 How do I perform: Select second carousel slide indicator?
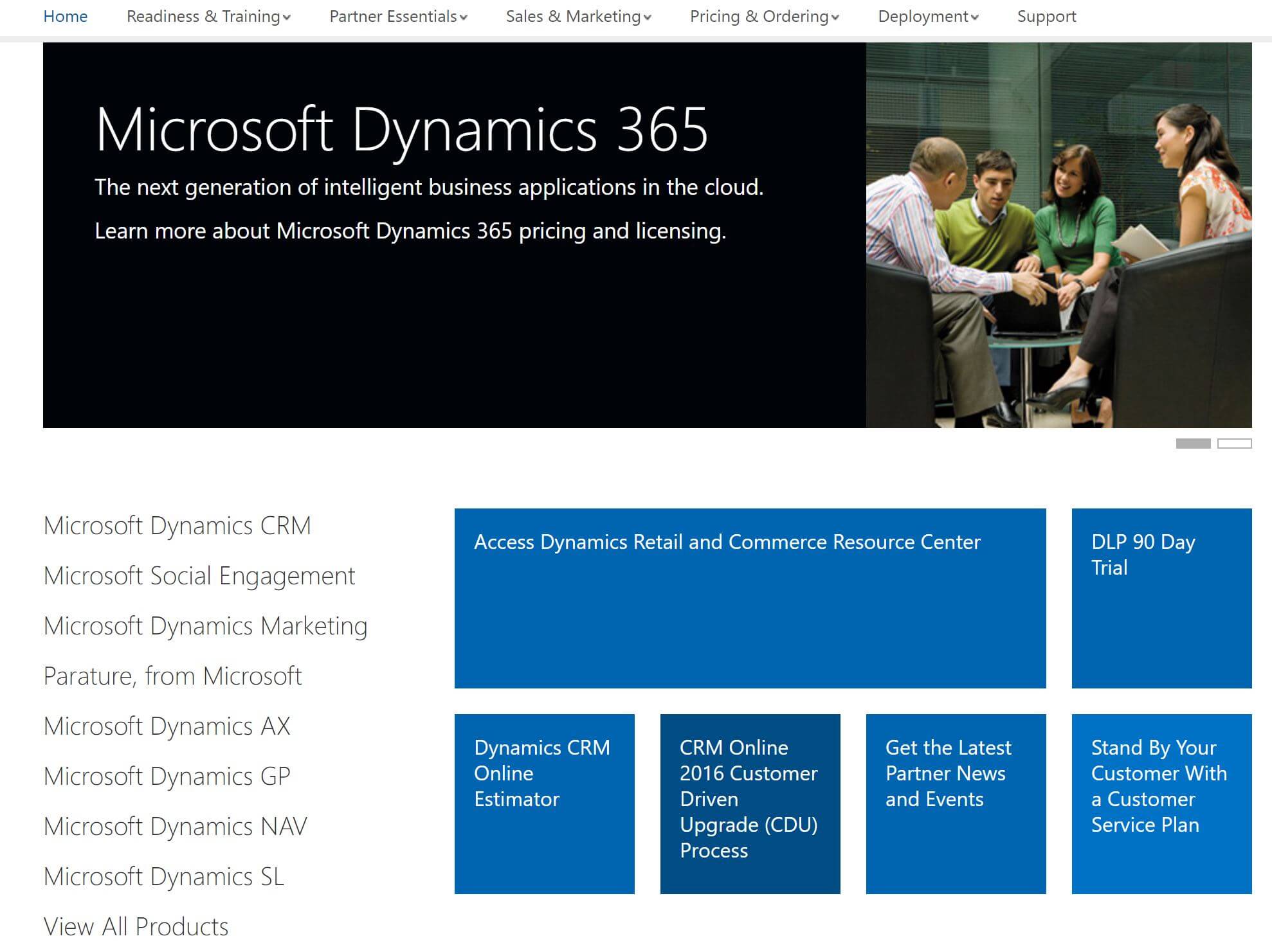coord(1235,444)
